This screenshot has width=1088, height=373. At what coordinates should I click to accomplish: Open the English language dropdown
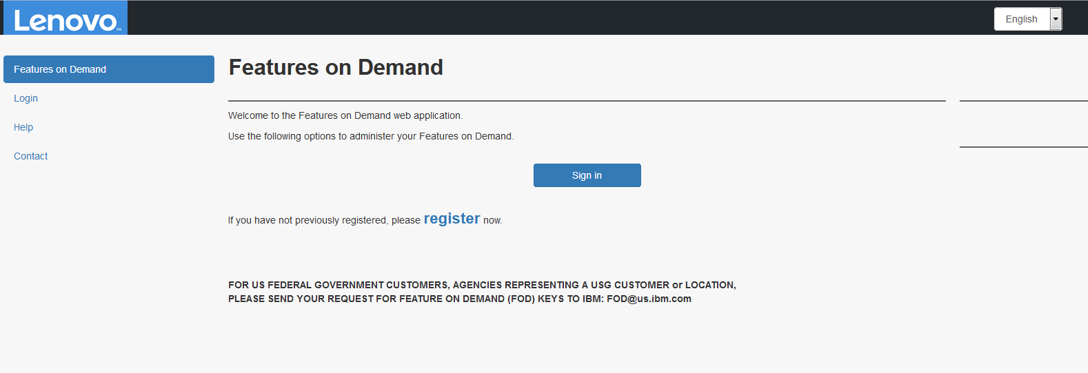pyautogui.click(x=1028, y=19)
